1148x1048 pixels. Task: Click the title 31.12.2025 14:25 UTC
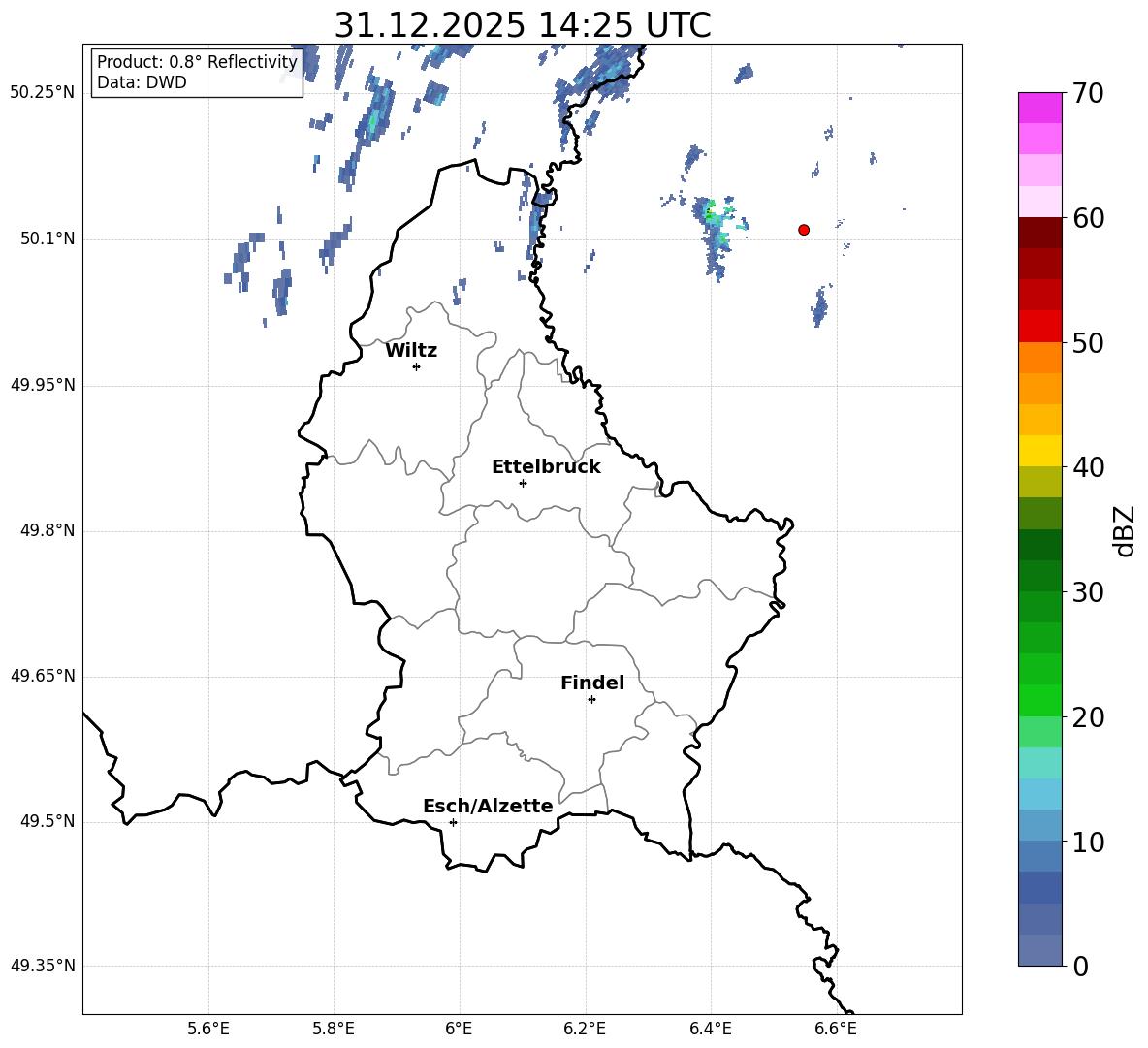[x=523, y=25]
